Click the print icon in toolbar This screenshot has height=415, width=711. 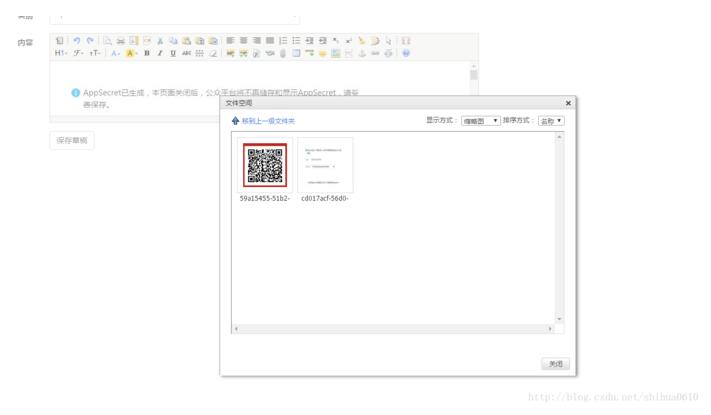[120, 41]
